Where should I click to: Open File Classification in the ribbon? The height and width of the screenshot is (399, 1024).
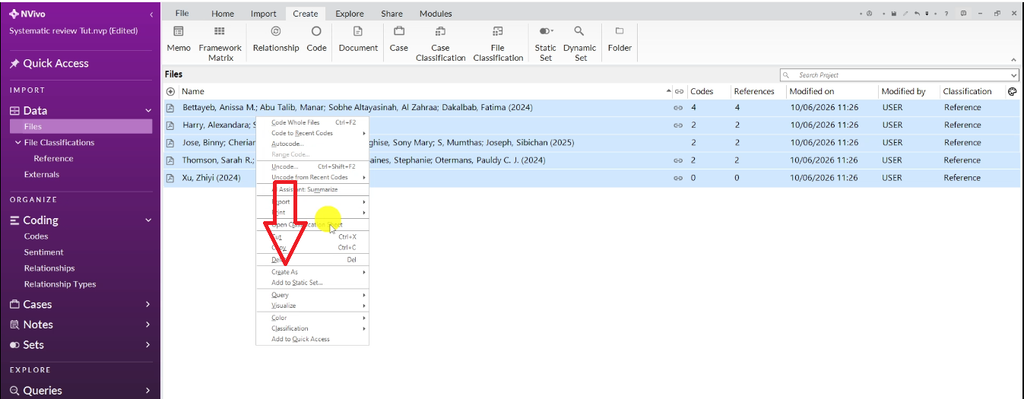tap(498, 43)
